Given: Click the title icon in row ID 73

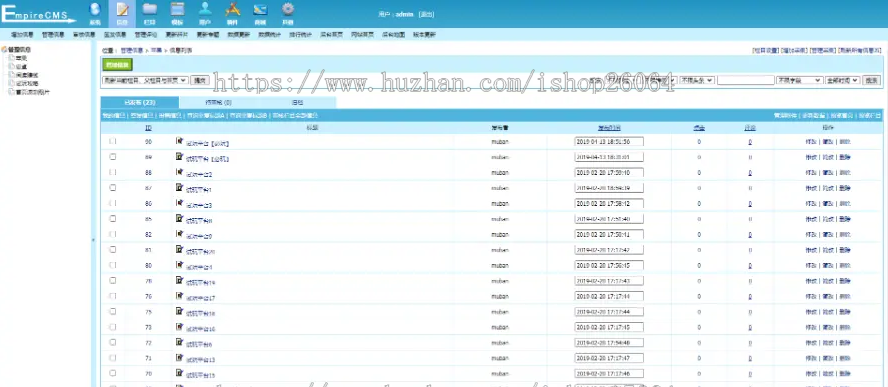Looking at the screenshot, I should [180, 326].
